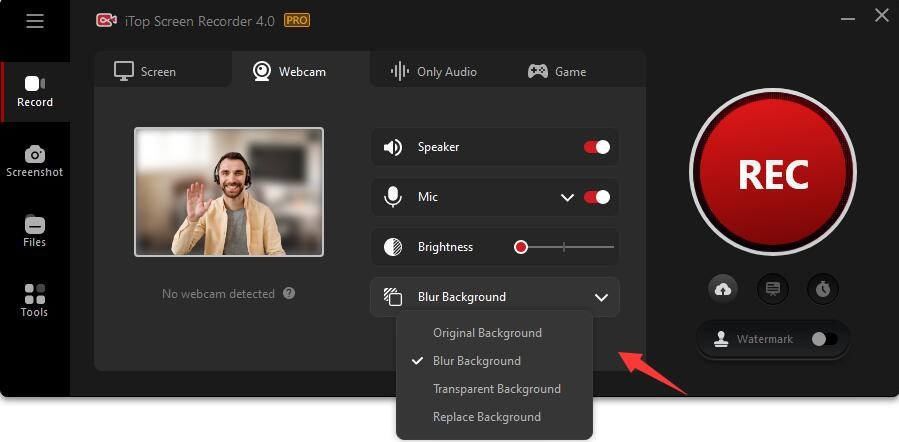Screen dimensions: 899x442
Task: Click the cloud upload icon
Action: pos(723,289)
